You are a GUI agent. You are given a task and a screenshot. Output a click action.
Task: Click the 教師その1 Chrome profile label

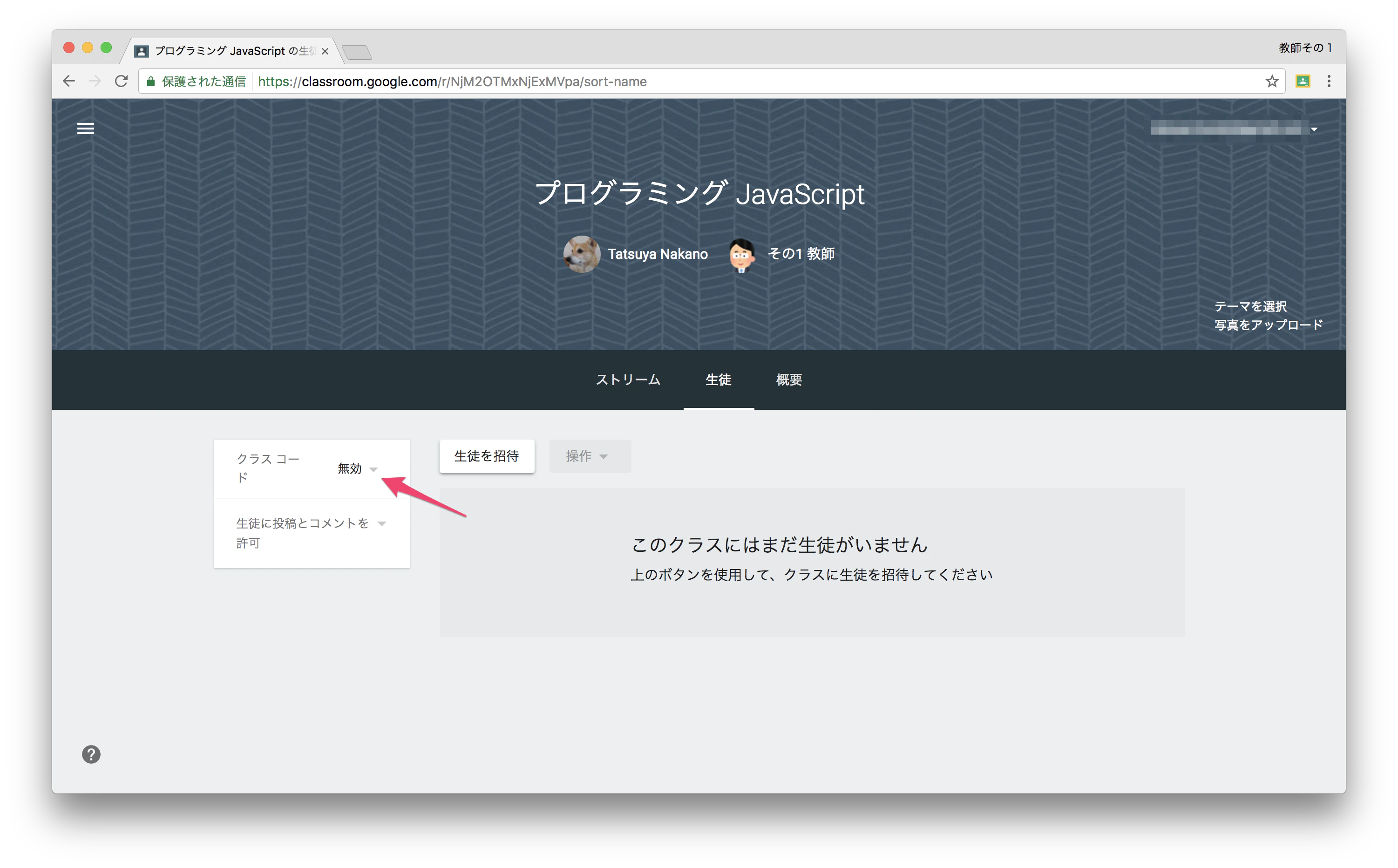pyautogui.click(x=1304, y=48)
